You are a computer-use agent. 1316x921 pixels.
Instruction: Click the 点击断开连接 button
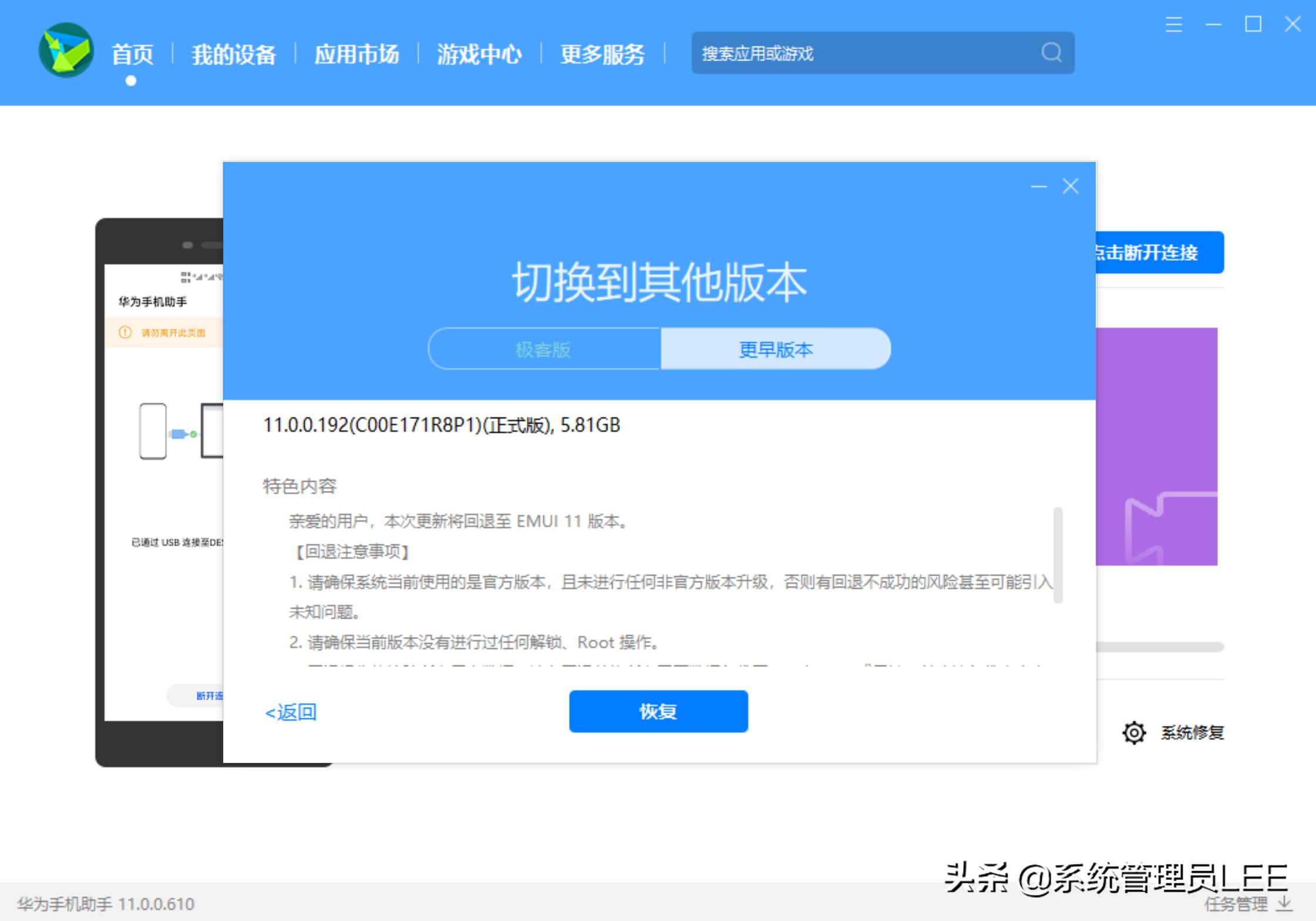point(1159,253)
